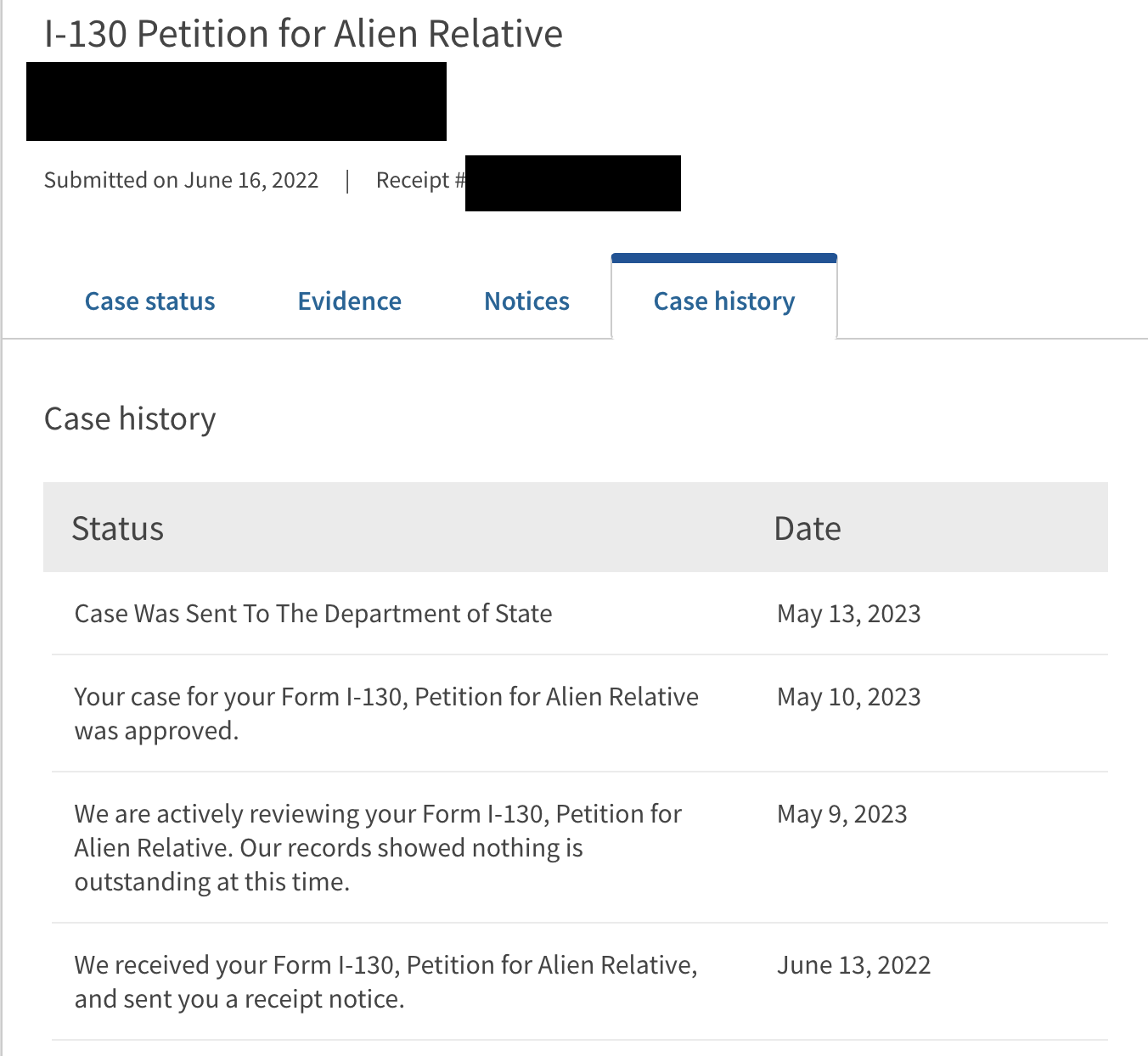Go to the Notices tab
Screen dimensions: 1148x1056
coord(526,301)
